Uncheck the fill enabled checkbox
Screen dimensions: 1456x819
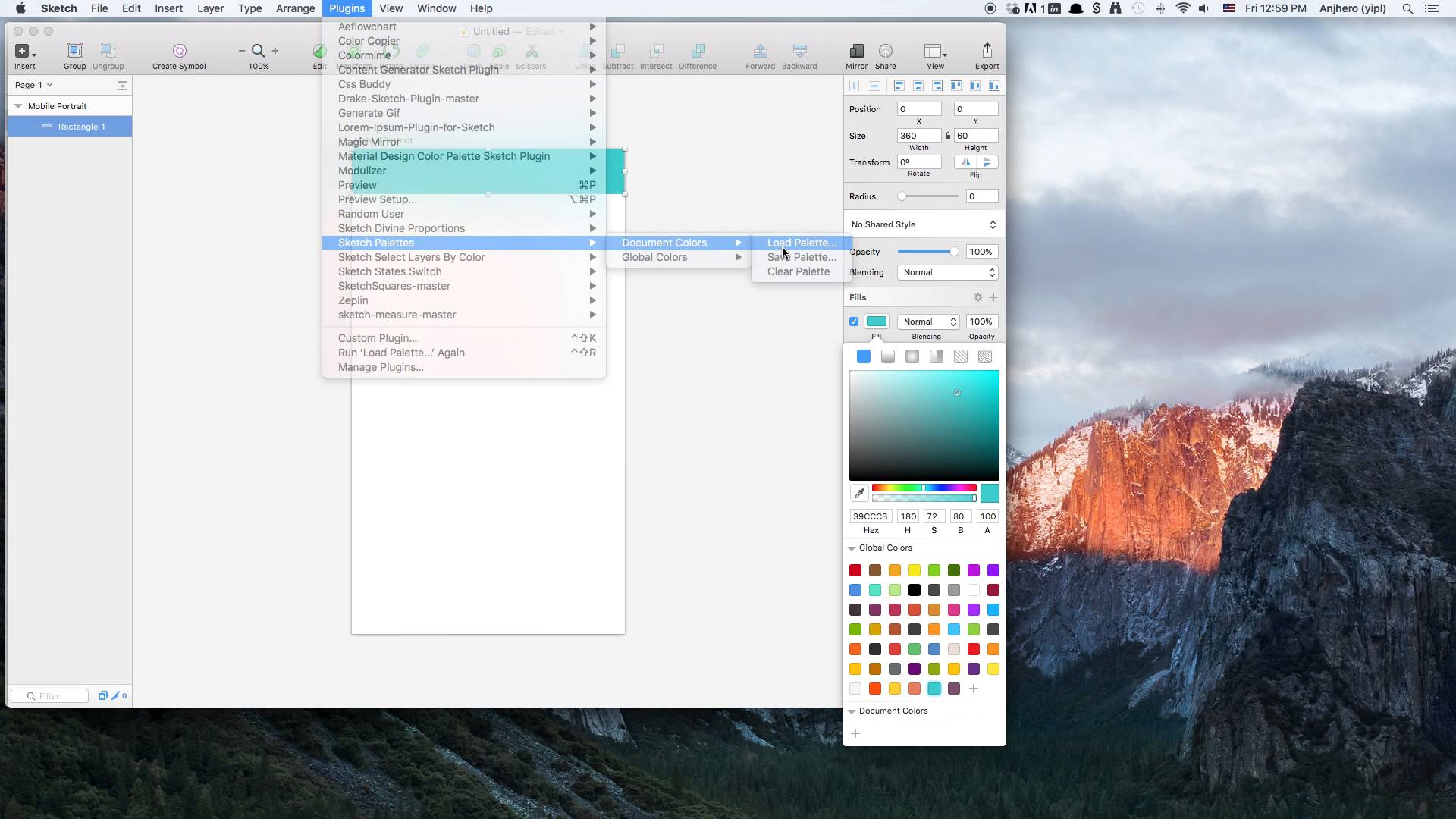click(x=852, y=322)
